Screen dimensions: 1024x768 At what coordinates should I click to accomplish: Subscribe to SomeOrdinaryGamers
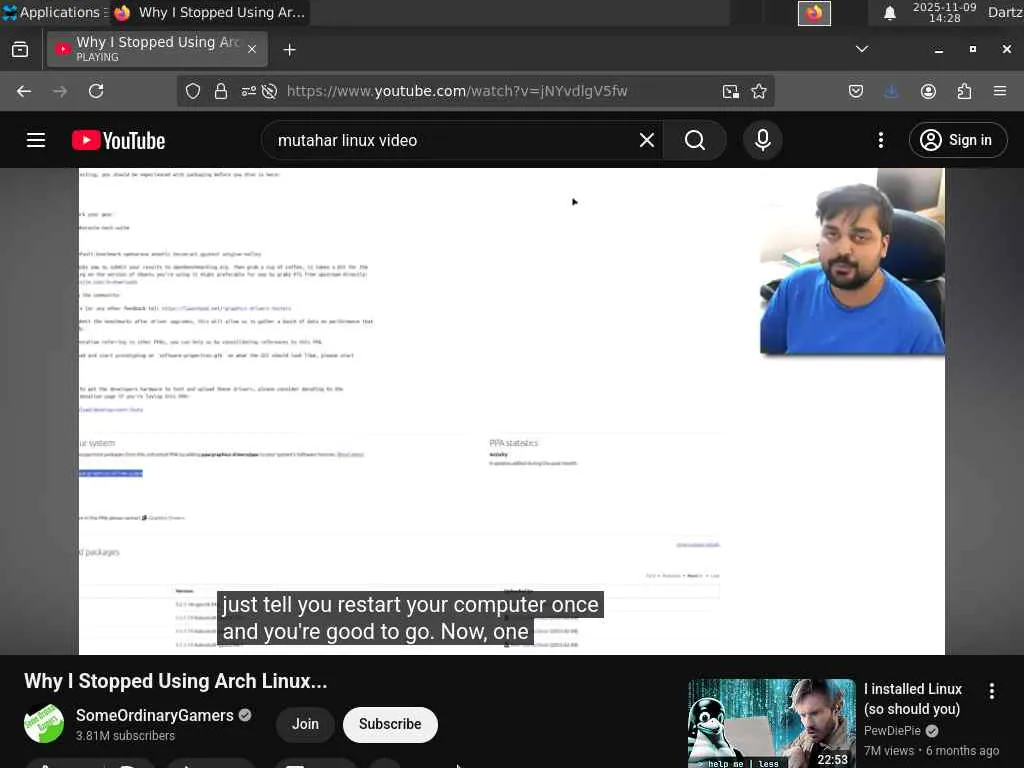coord(390,724)
